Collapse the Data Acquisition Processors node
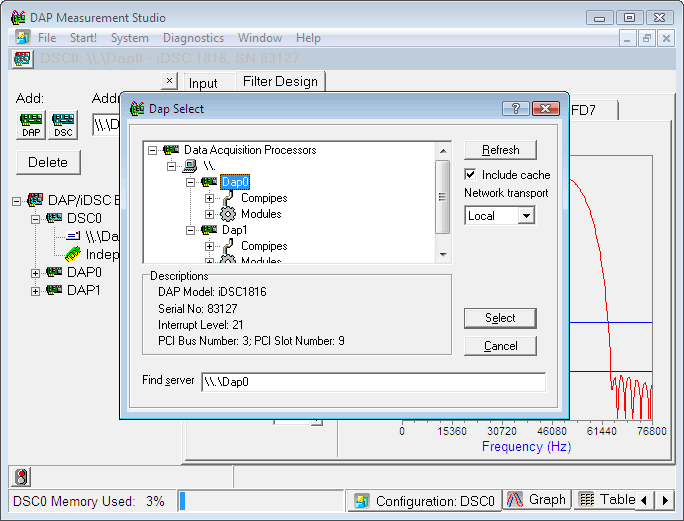 pos(152,150)
